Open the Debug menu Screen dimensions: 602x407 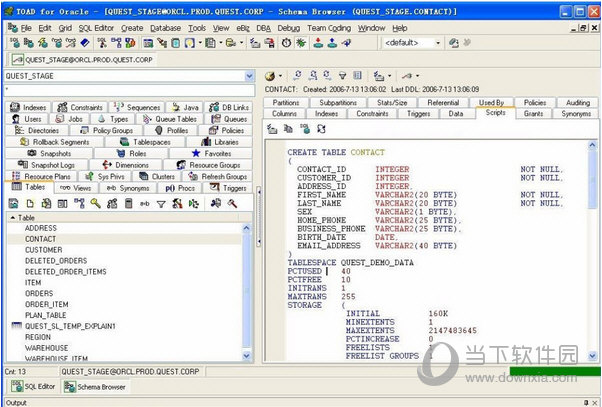coord(289,28)
